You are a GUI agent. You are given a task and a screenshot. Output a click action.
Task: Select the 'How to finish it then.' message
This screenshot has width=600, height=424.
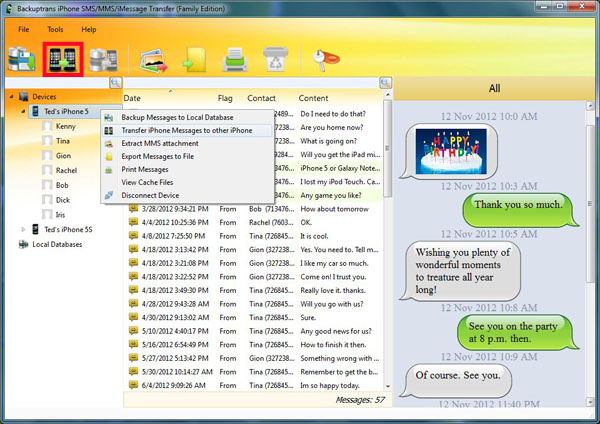(253, 345)
